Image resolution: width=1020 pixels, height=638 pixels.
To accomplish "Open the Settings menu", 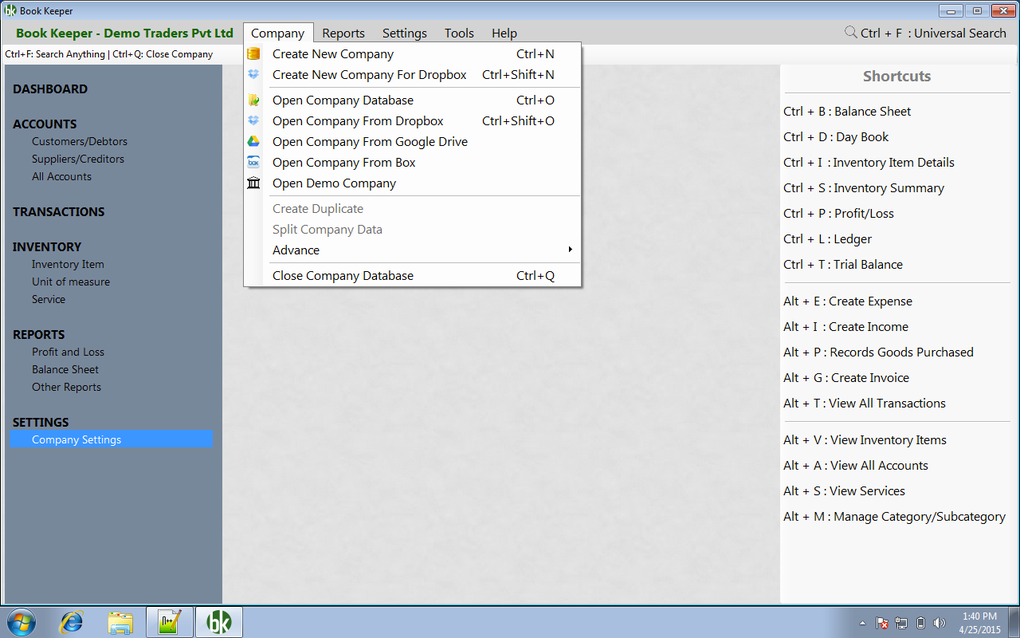I will click(405, 33).
